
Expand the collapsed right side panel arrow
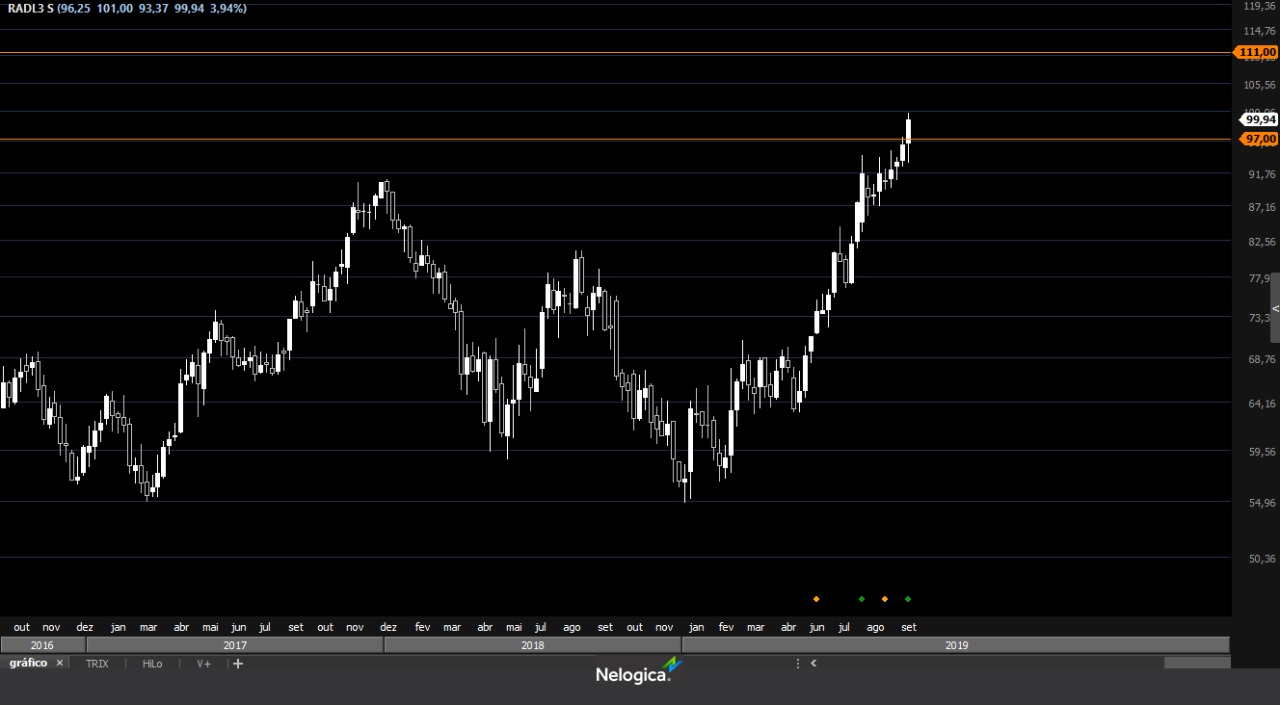[x=1275, y=308]
